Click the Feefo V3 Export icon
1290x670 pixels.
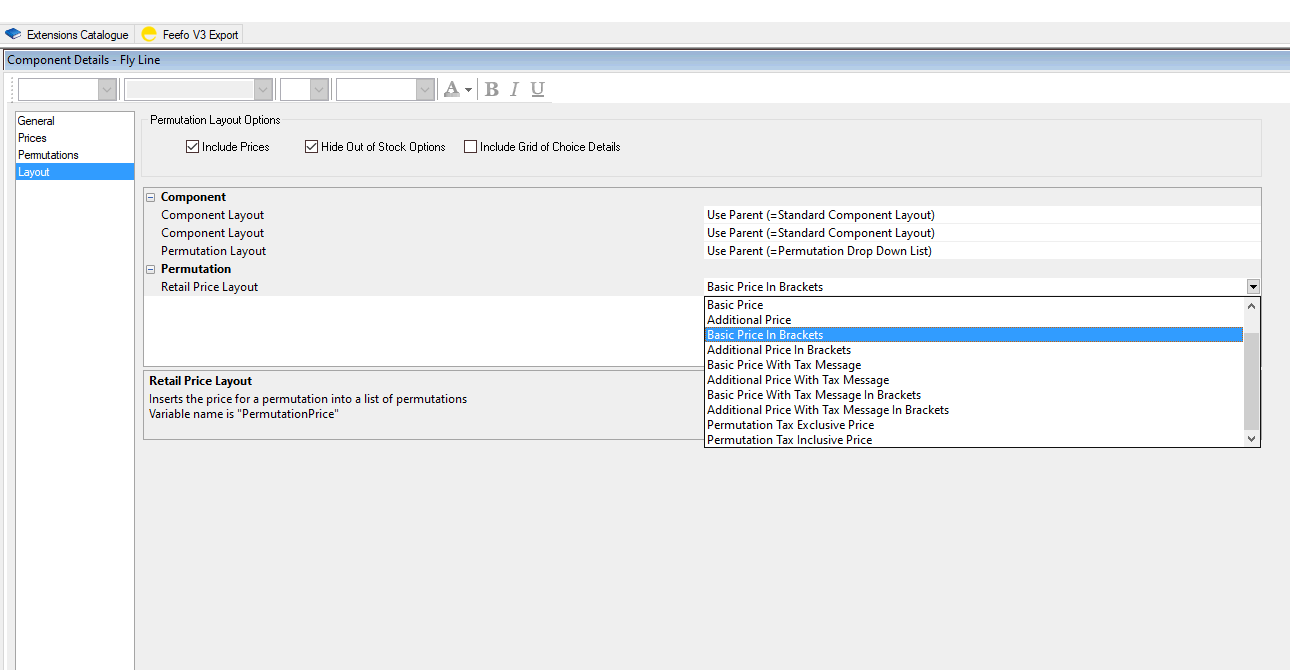pos(149,34)
